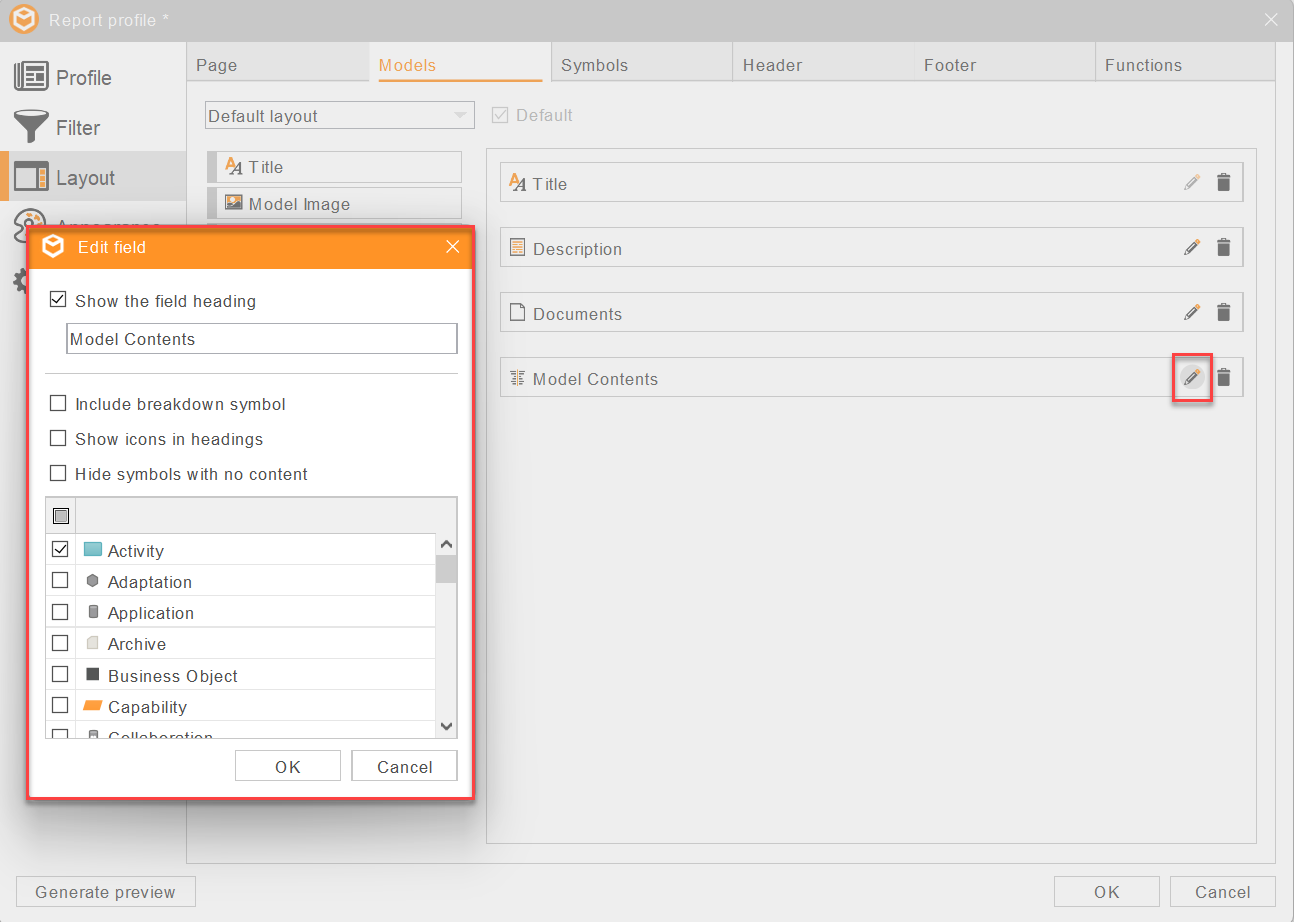
Task: Open the Default layout dropdown
Action: [x=339, y=115]
